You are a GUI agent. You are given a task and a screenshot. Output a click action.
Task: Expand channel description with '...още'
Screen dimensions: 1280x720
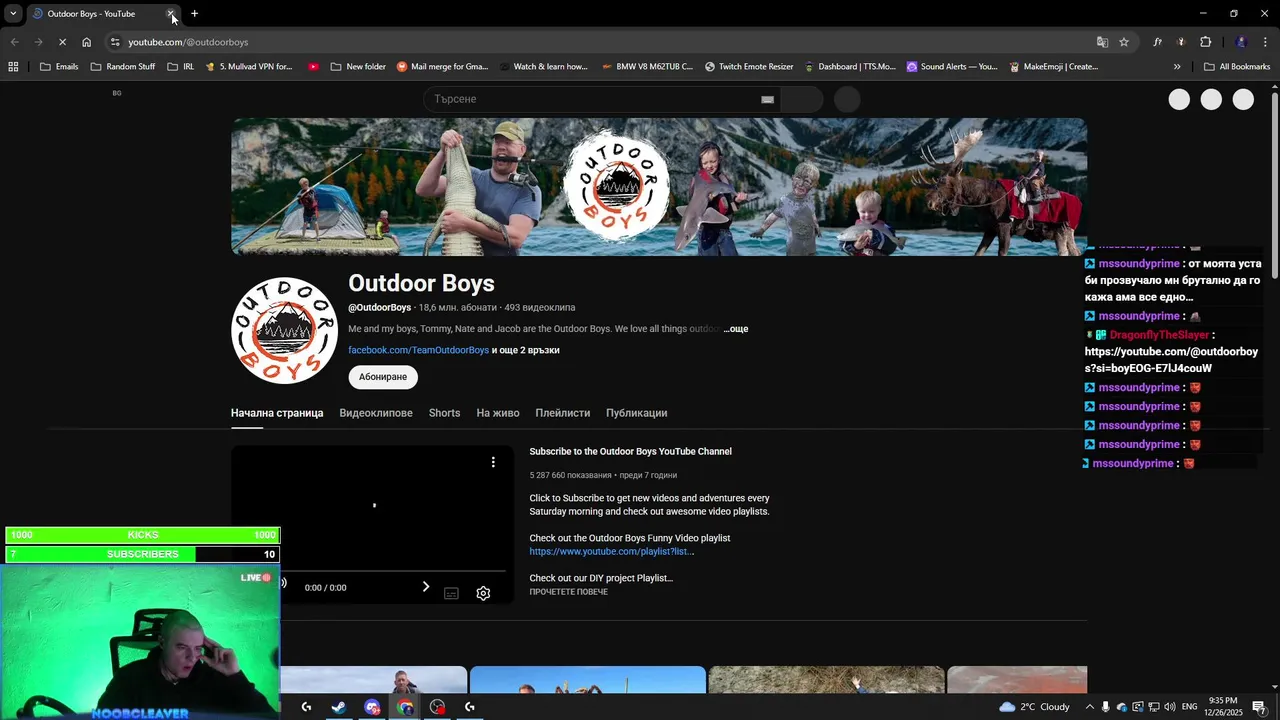[x=736, y=329]
